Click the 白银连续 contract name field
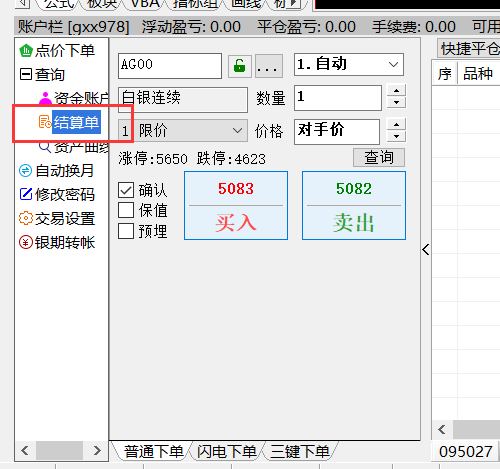 [183, 100]
